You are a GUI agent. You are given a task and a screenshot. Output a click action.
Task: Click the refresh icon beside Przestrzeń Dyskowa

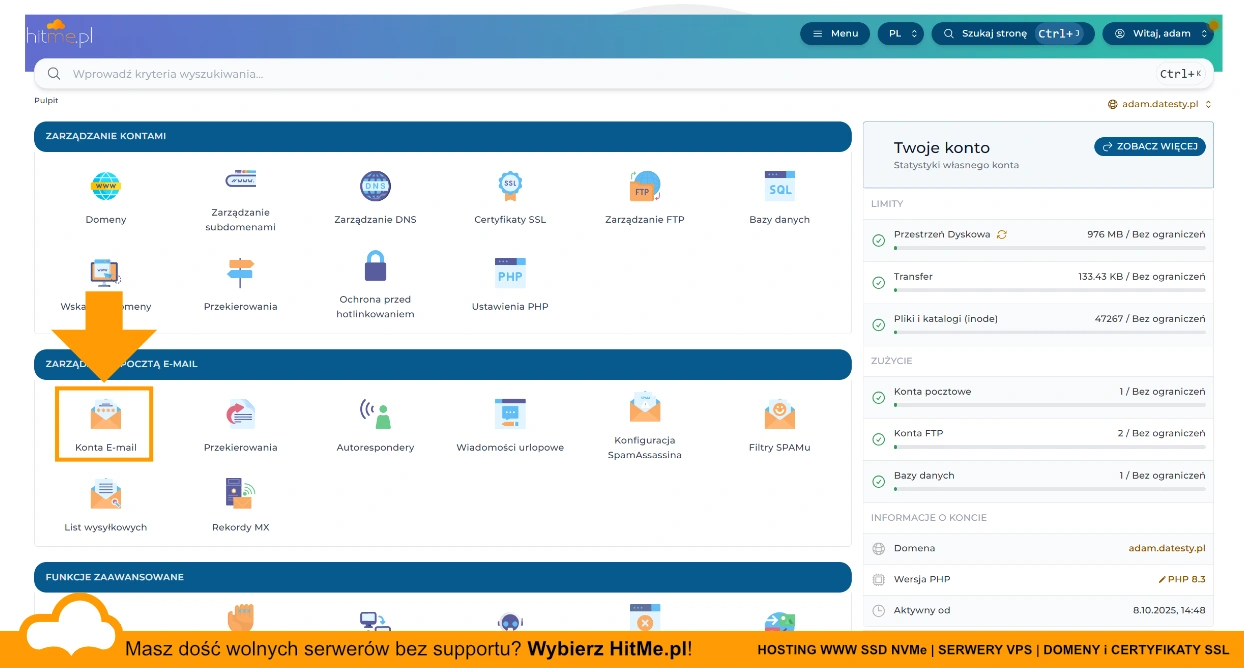click(x=1002, y=234)
